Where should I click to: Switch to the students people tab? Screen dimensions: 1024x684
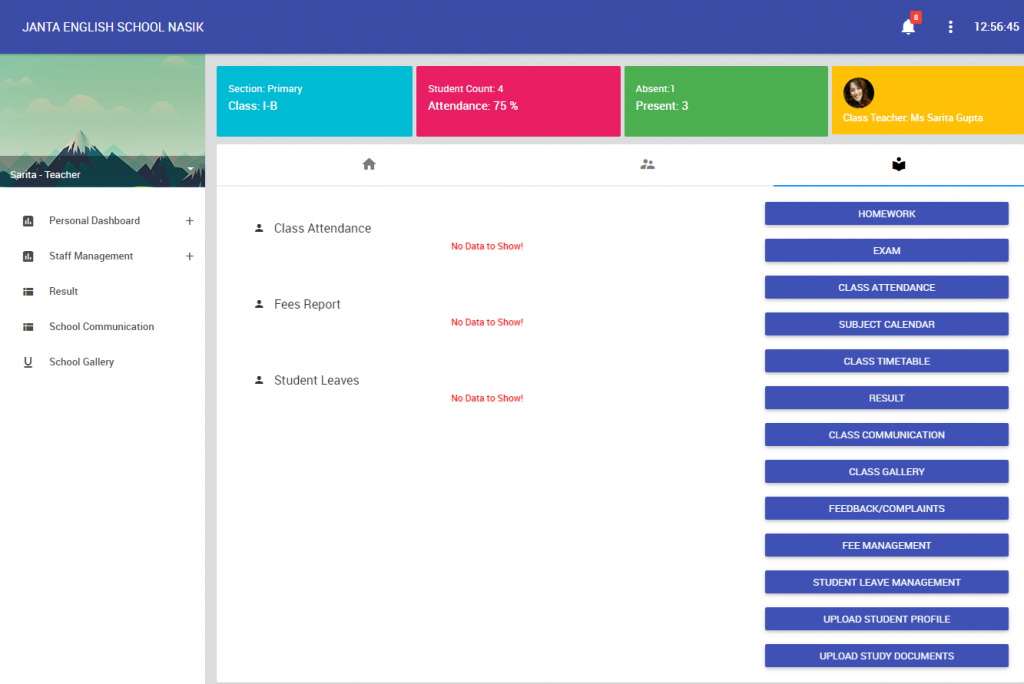click(647, 163)
